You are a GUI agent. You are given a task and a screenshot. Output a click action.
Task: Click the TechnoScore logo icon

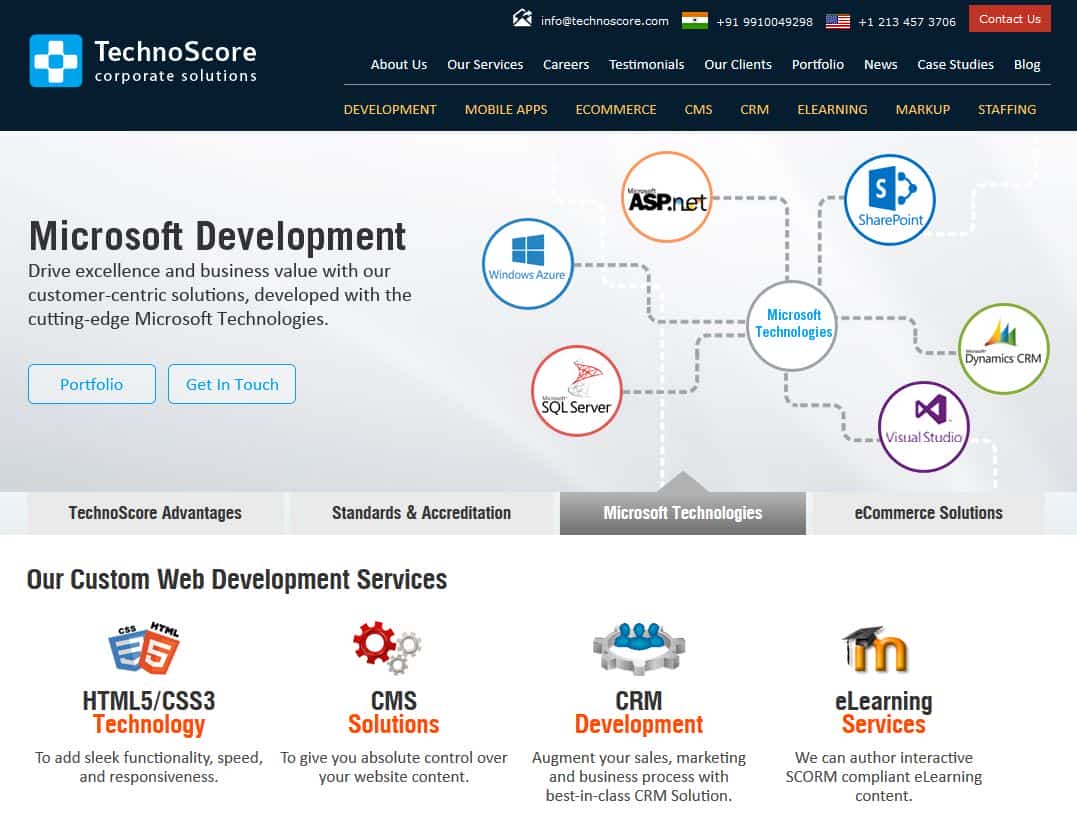pos(56,61)
